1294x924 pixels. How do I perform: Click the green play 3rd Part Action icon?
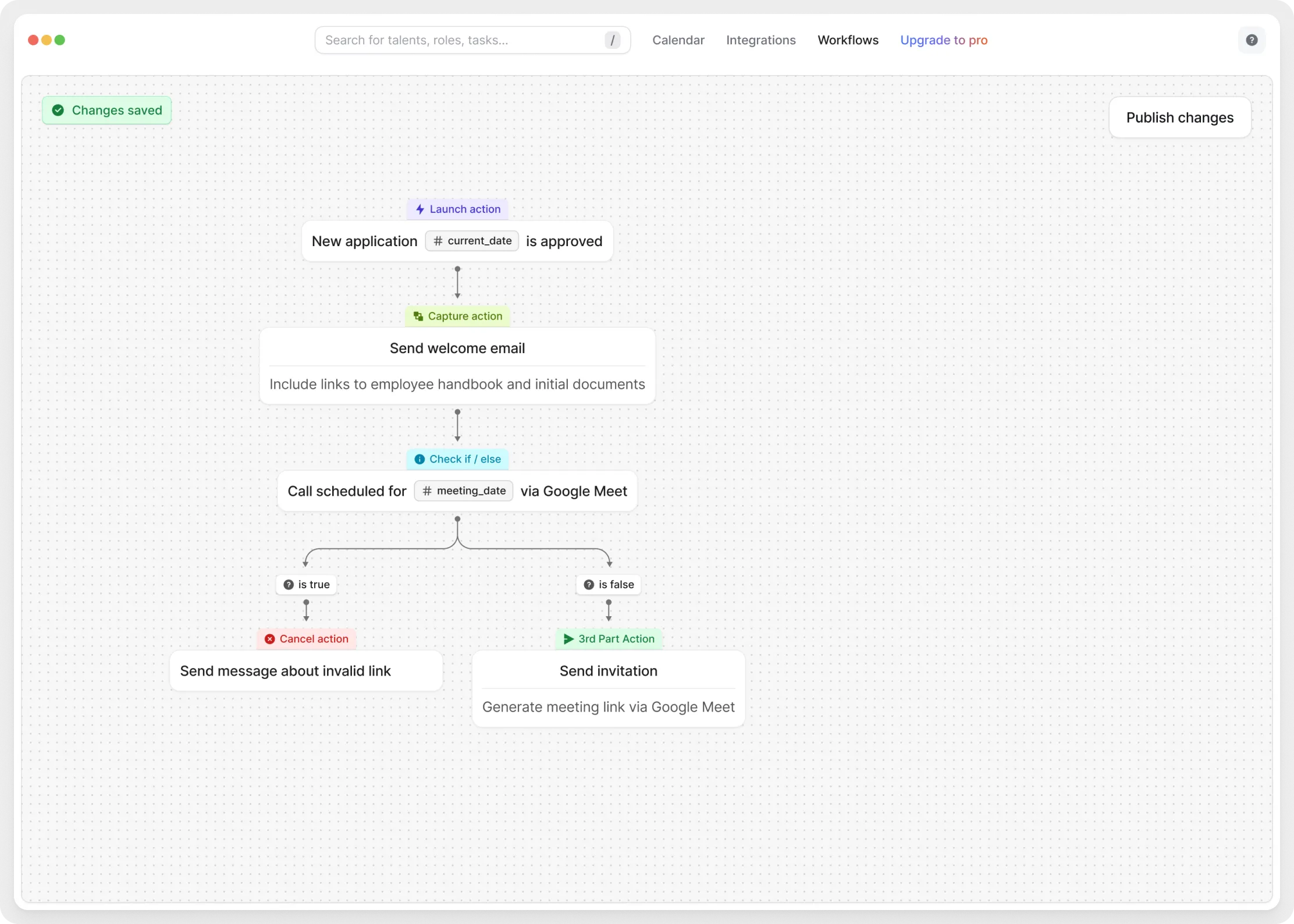click(x=568, y=639)
